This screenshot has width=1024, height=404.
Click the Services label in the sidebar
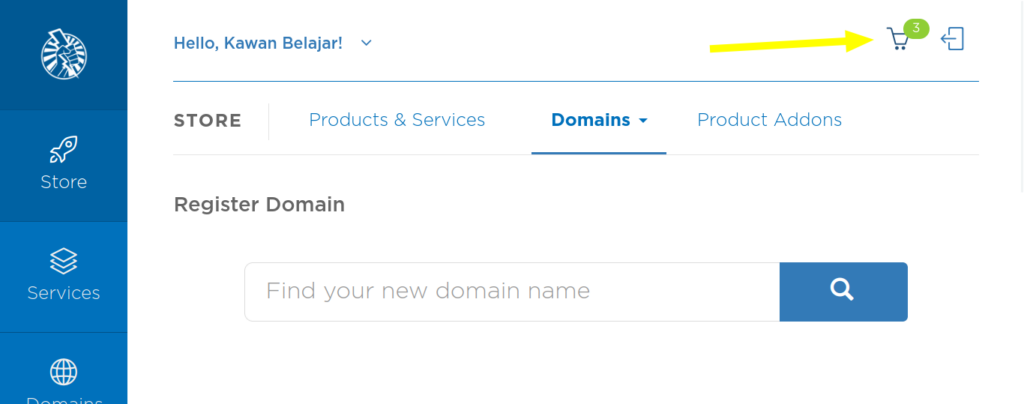coord(64,293)
